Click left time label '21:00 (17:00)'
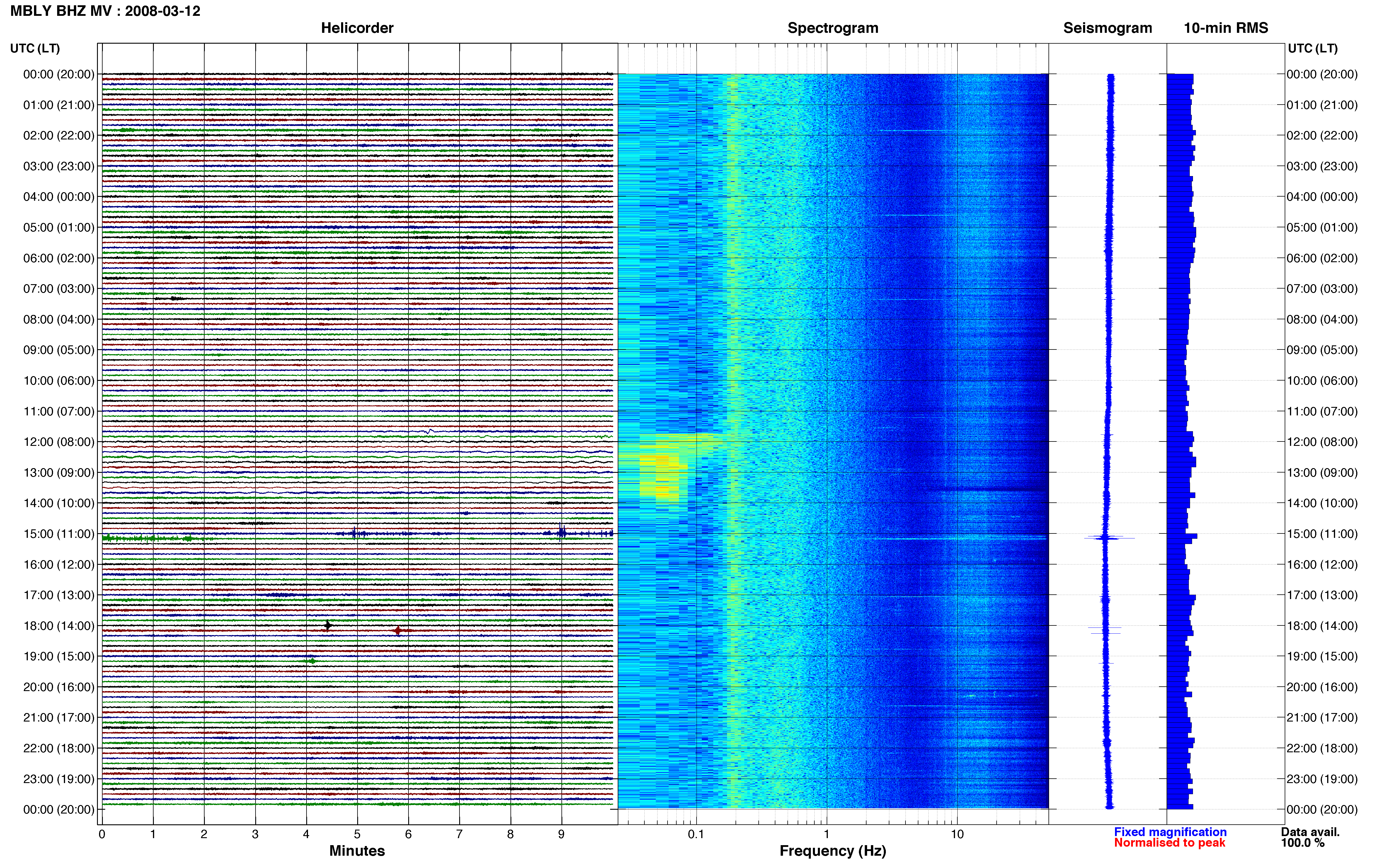 tap(59, 718)
